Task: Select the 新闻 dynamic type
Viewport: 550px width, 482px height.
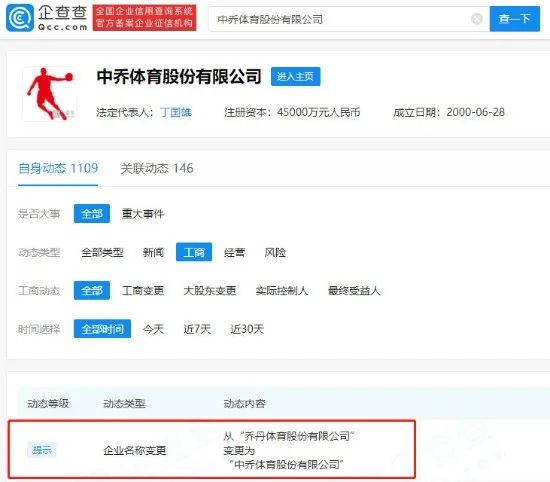Action: [x=153, y=252]
